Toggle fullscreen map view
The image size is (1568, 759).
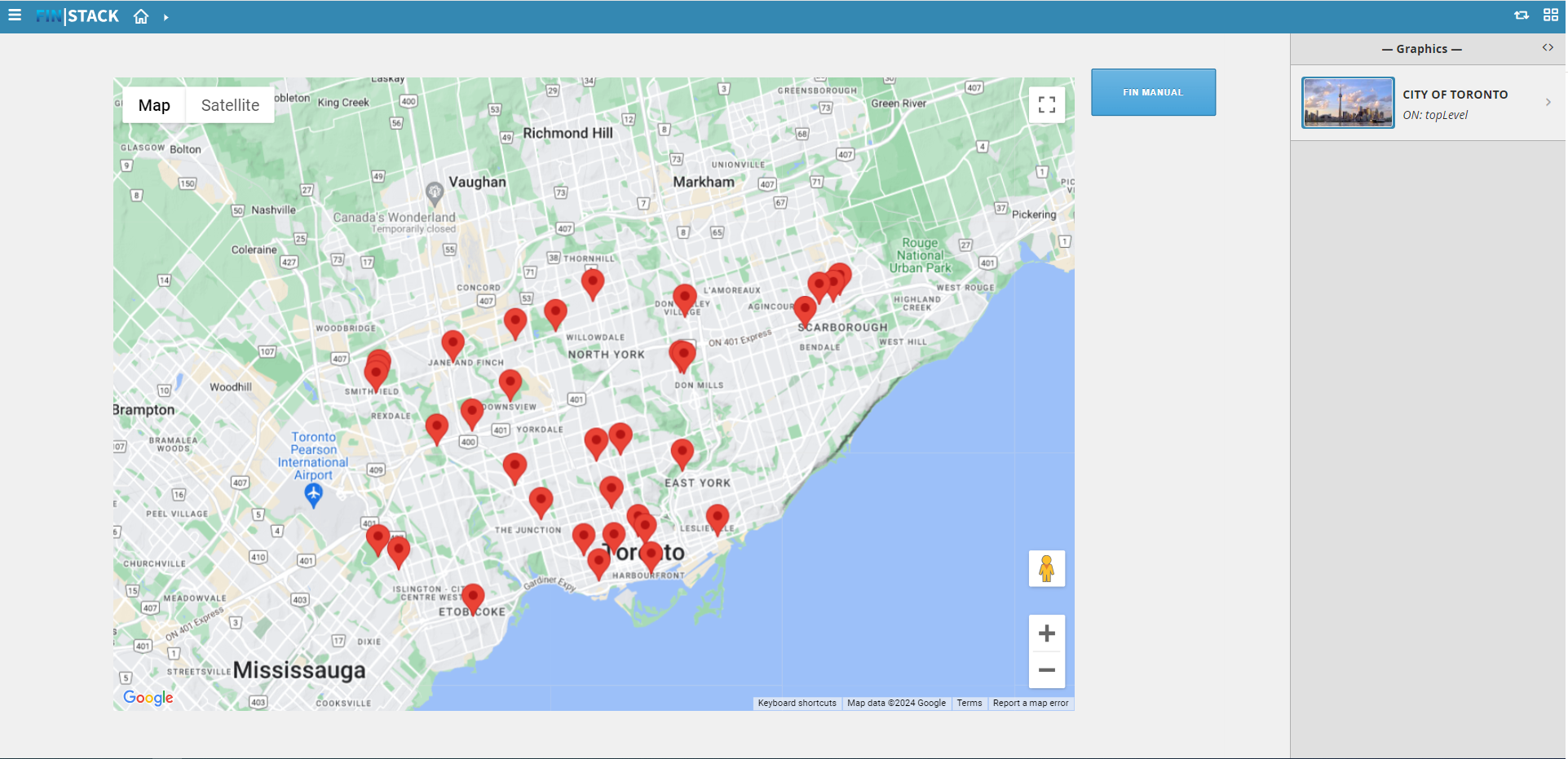coord(1047,104)
